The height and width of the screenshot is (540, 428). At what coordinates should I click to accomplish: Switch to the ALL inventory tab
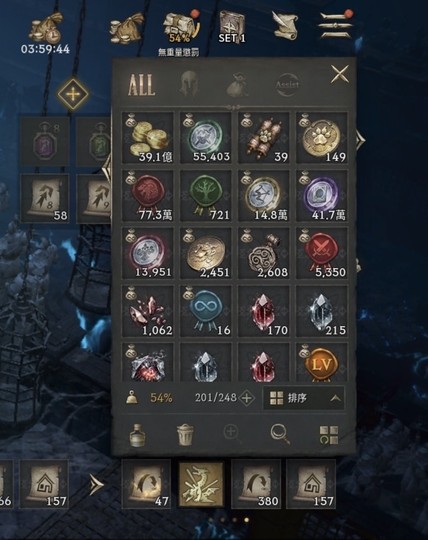coord(142,85)
